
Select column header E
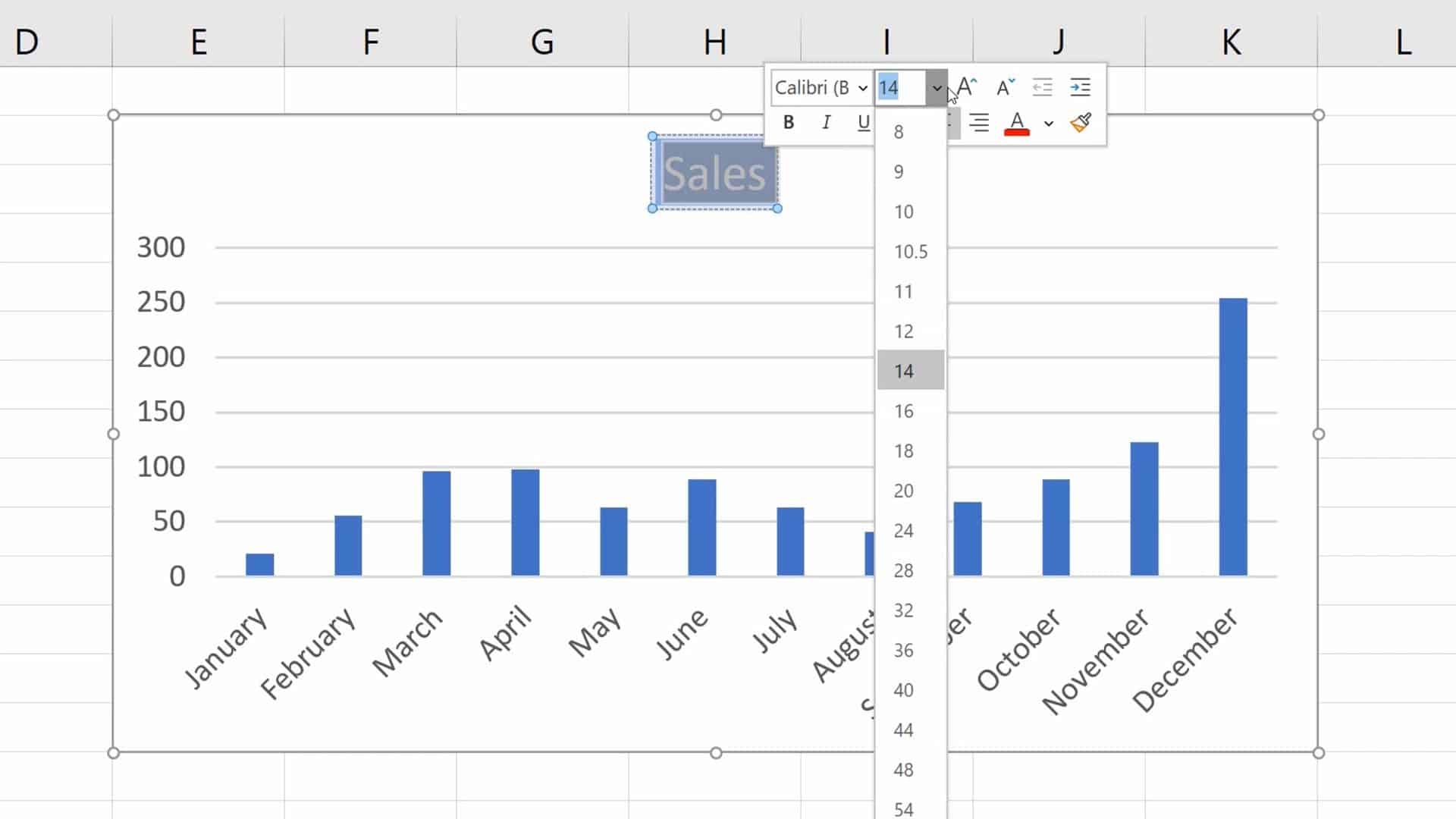click(199, 42)
